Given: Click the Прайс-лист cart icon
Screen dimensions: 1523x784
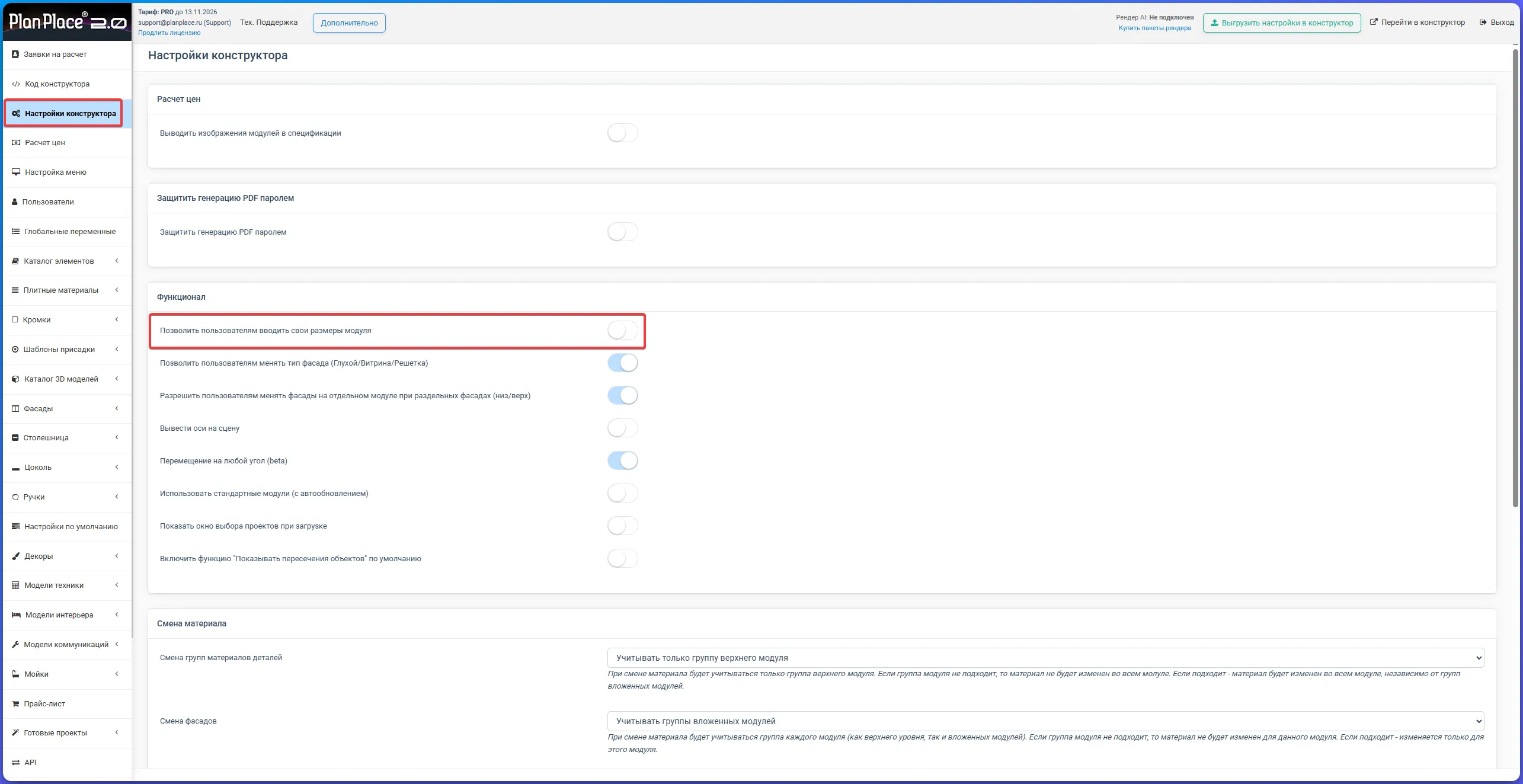Looking at the screenshot, I should coord(16,703).
